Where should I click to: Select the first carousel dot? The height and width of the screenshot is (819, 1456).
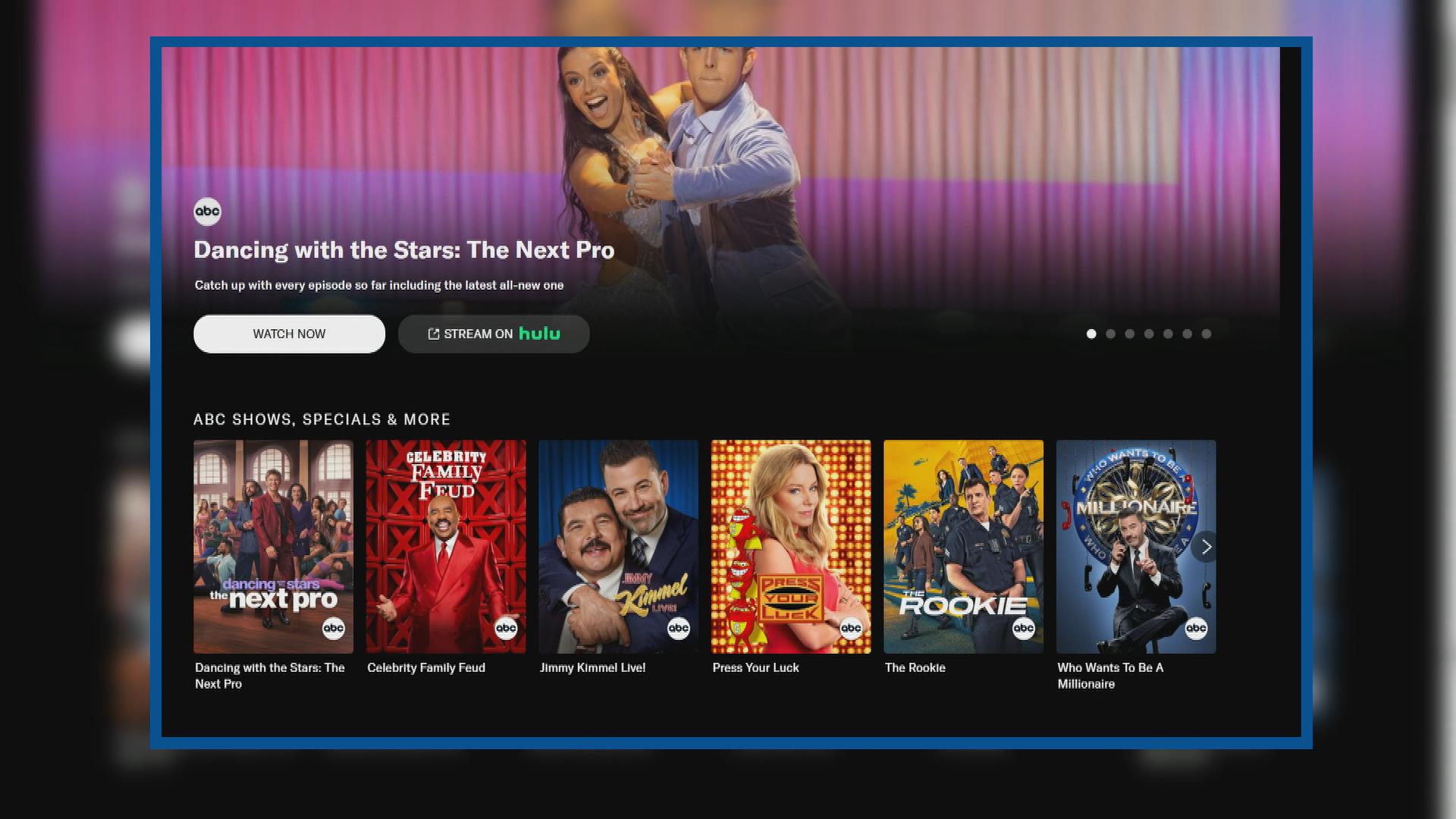point(1091,334)
